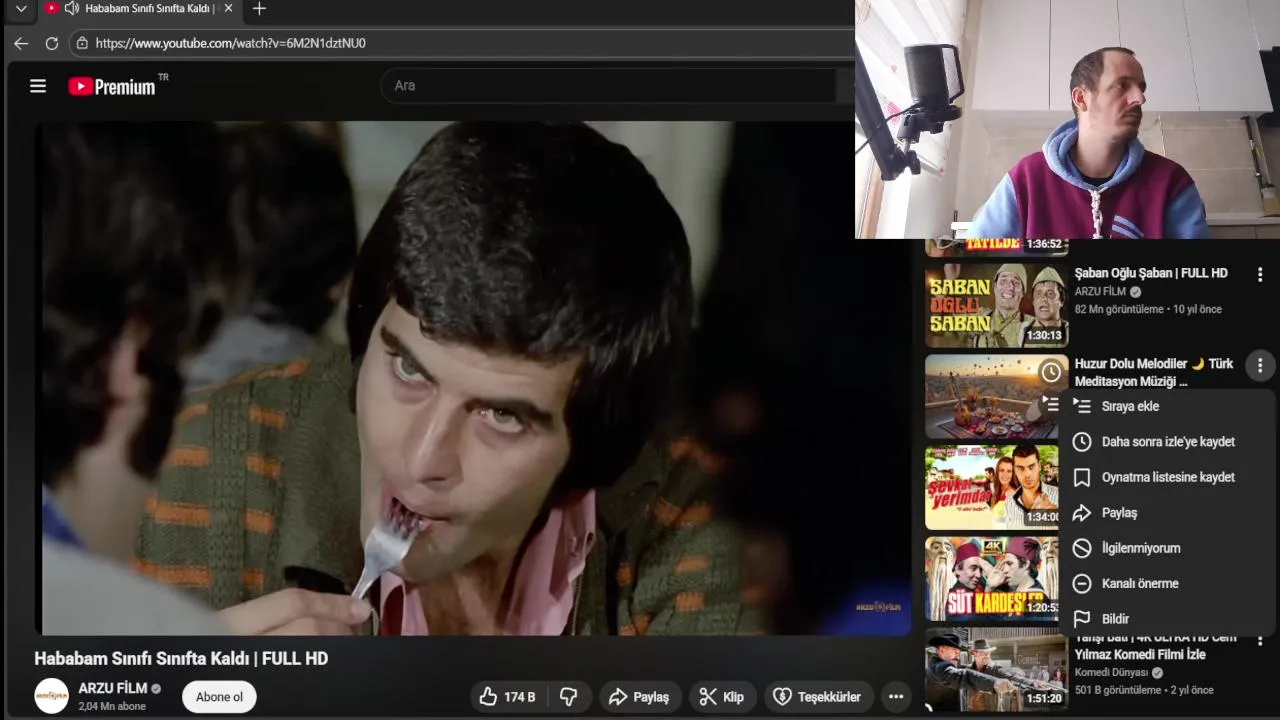Open more actions ellipsis below video
Screen dimensions: 1280x720
[x=896, y=697]
